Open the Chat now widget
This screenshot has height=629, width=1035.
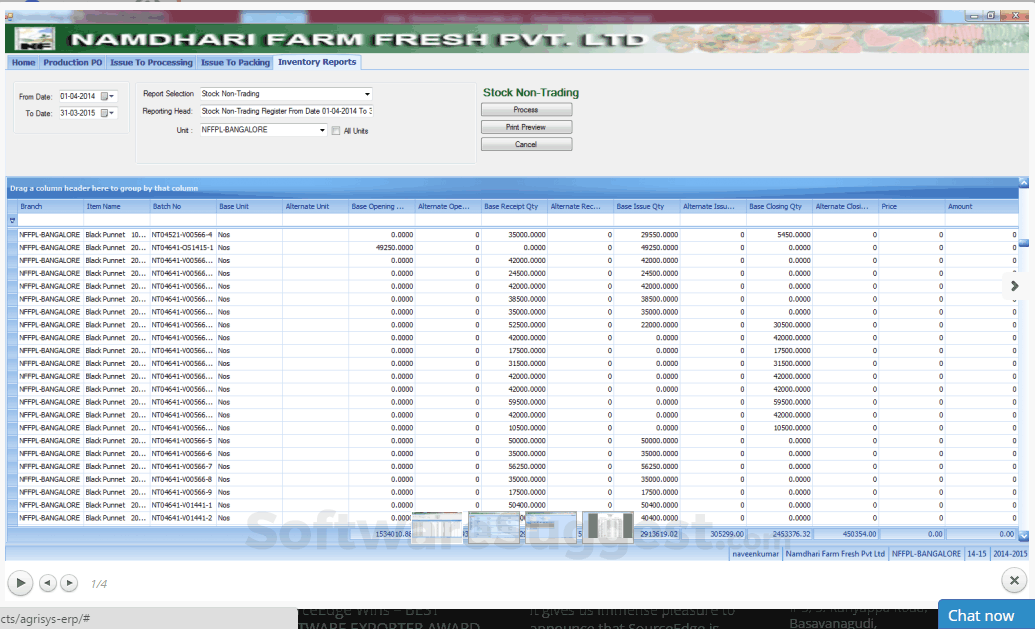980,615
